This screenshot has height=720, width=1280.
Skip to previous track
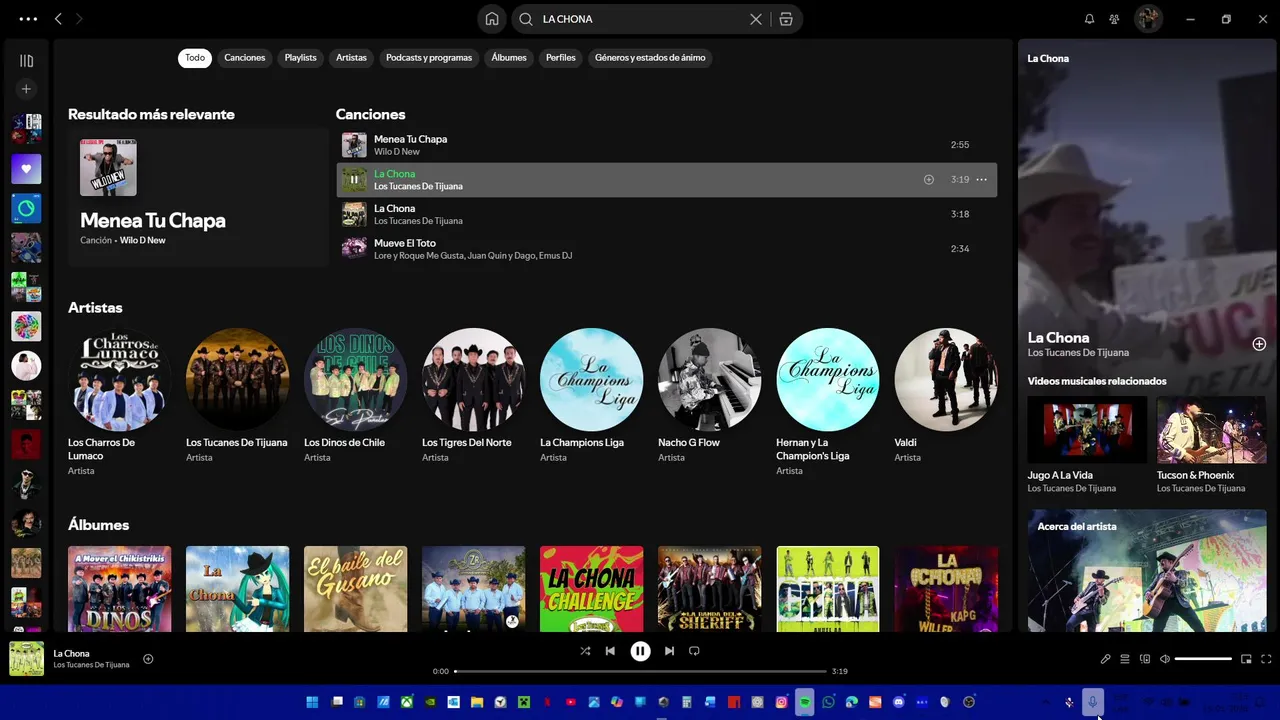(x=610, y=651)
